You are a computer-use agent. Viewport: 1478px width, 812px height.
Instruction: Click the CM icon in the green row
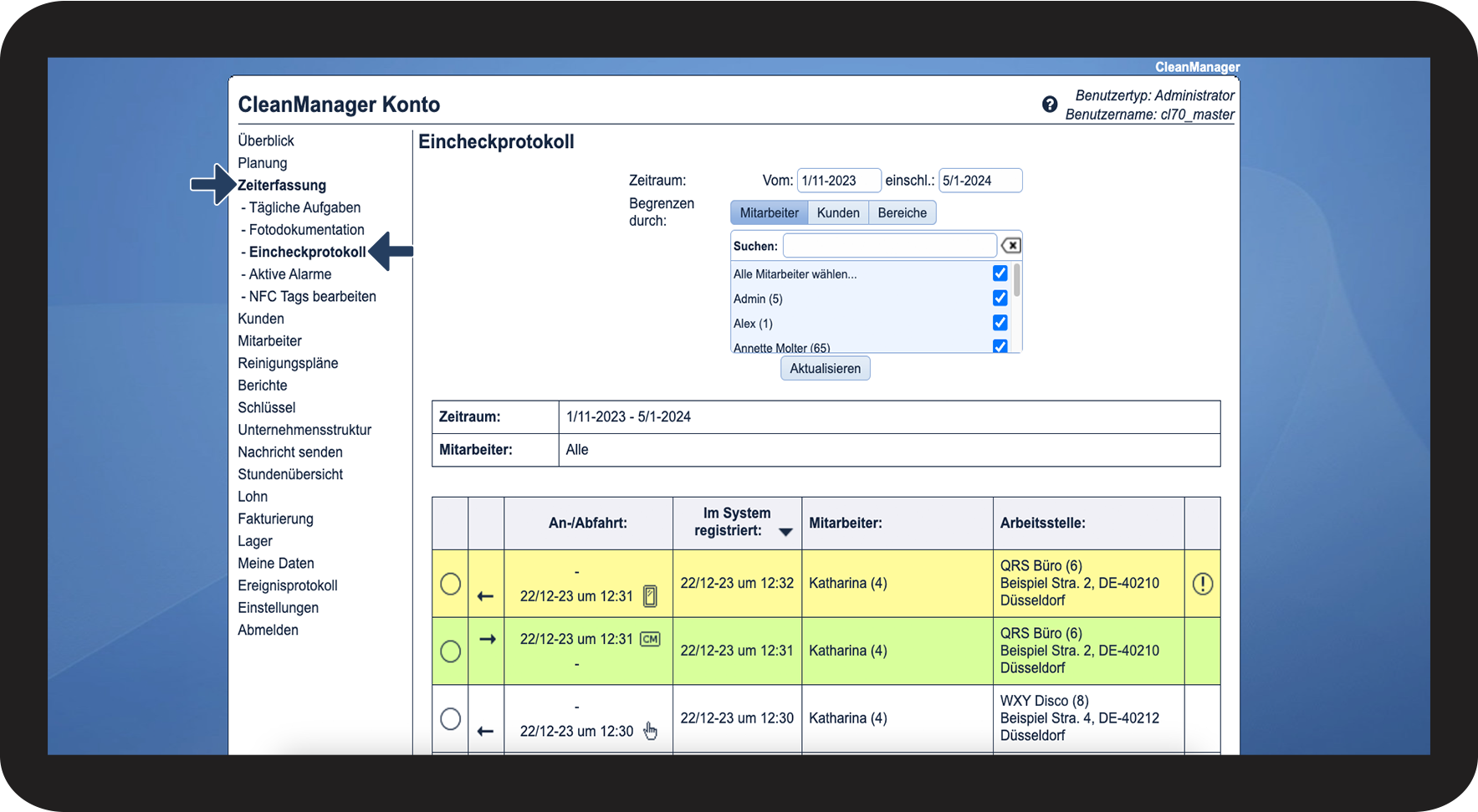click(x=650, y=639)
